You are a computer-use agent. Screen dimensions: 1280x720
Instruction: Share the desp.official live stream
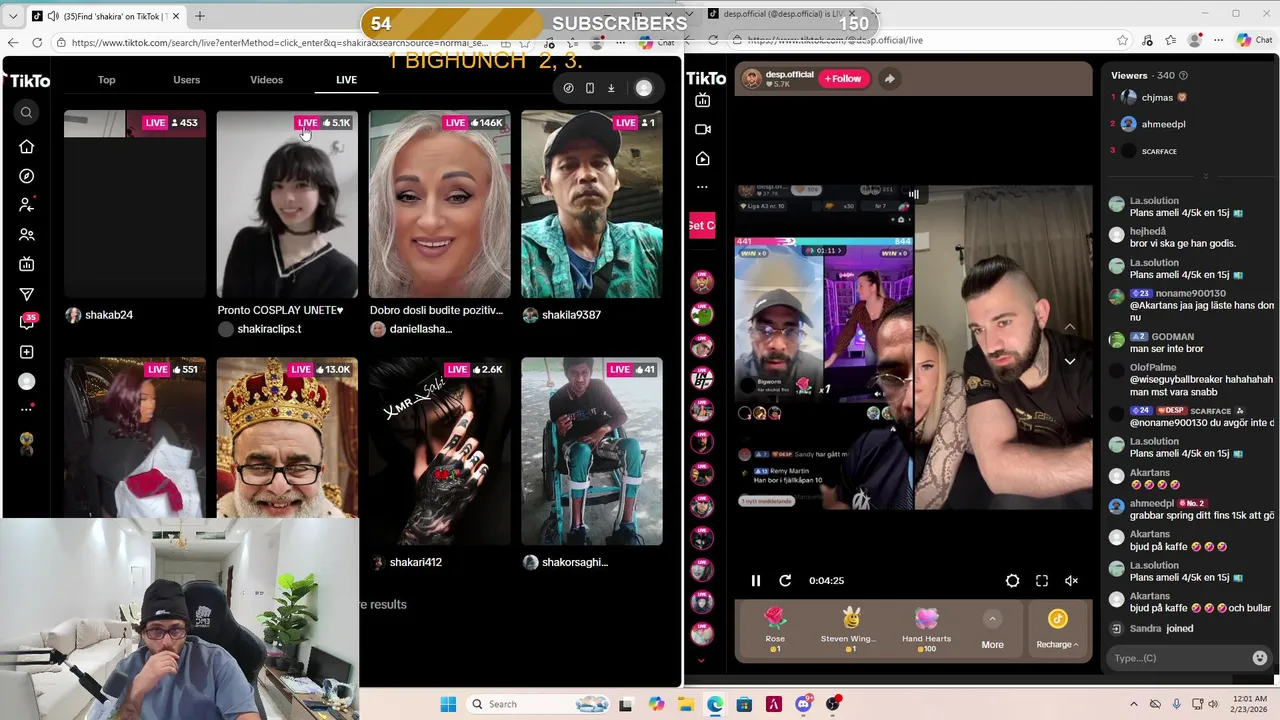889,79
